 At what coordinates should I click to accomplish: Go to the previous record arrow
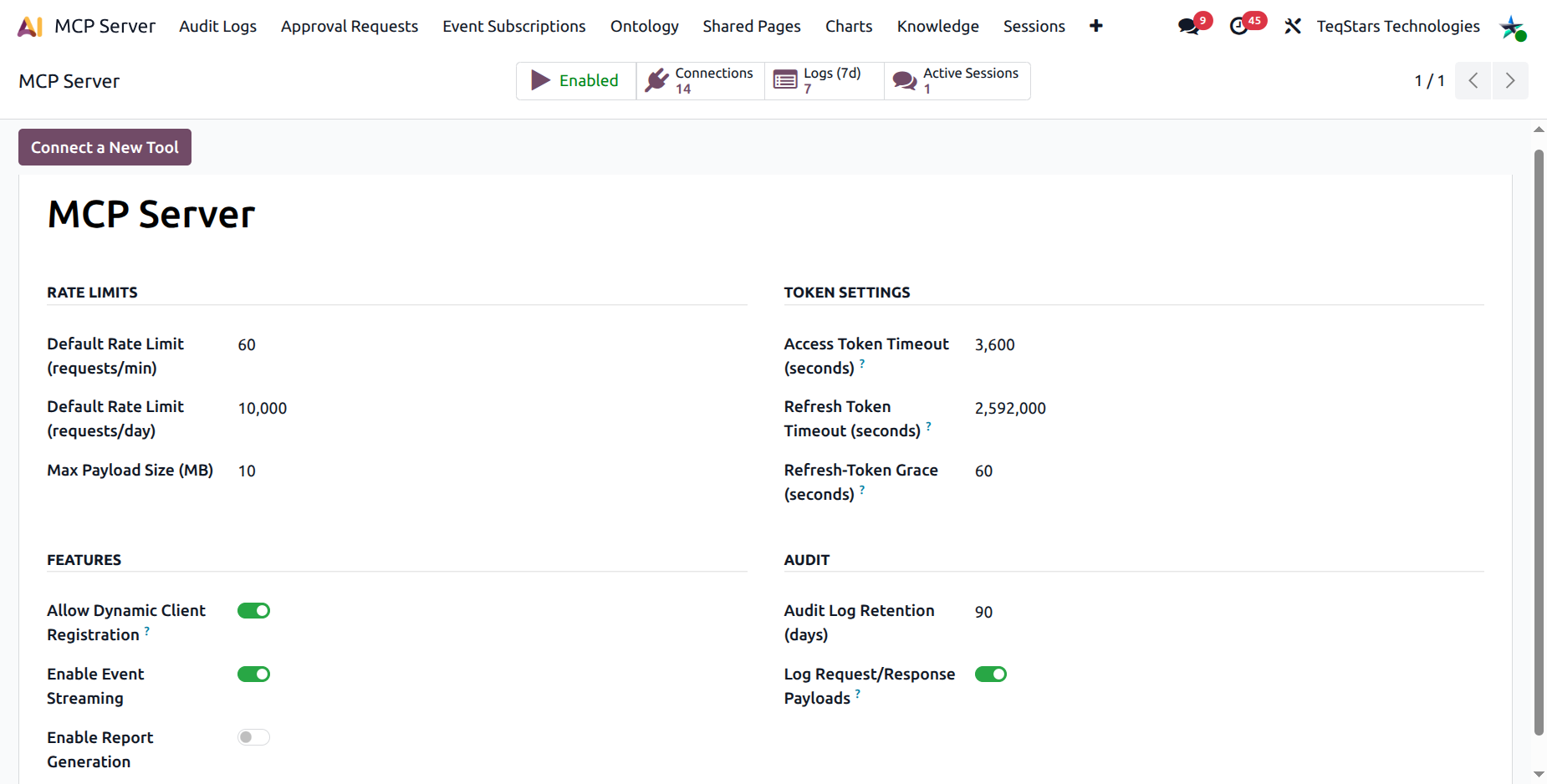click(1473, 81)
